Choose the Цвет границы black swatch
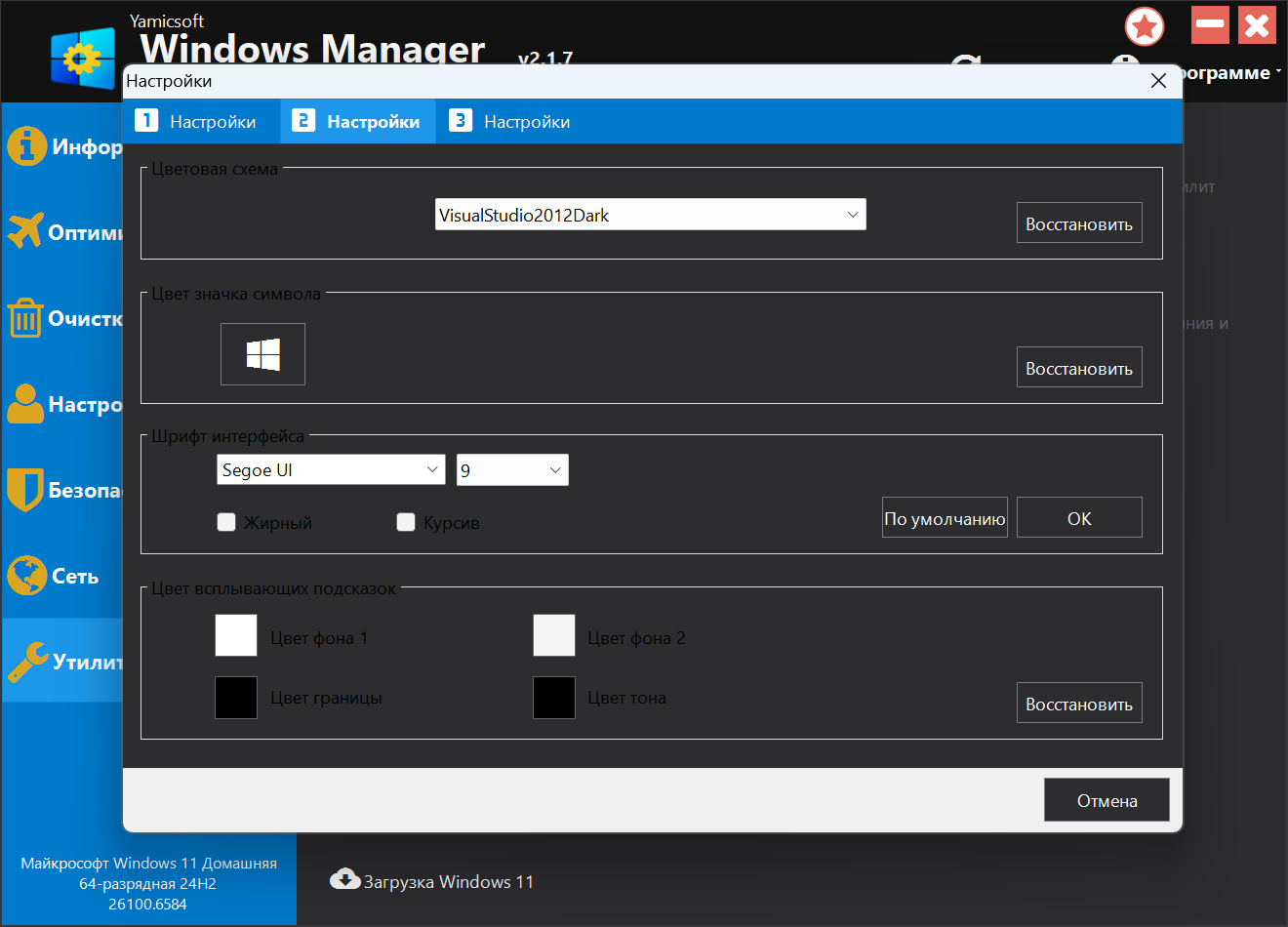Screen dimensions: 1288x927 [236, 698]
